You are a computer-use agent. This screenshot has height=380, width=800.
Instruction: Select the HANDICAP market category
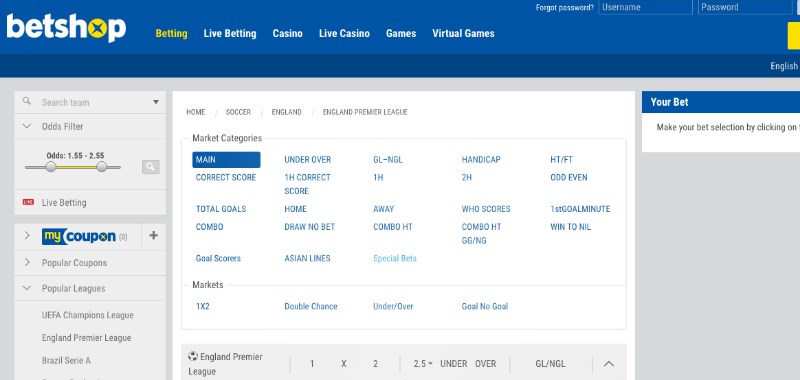[x=481, y=160]
